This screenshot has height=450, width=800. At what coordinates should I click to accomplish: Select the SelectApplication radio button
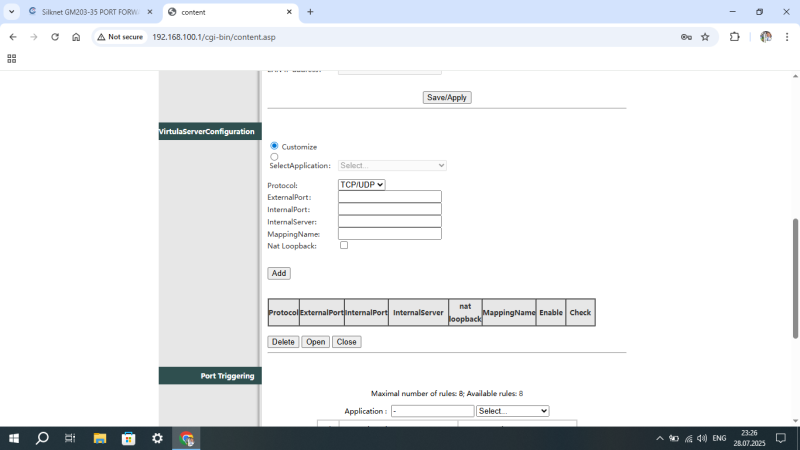[275, 157]
